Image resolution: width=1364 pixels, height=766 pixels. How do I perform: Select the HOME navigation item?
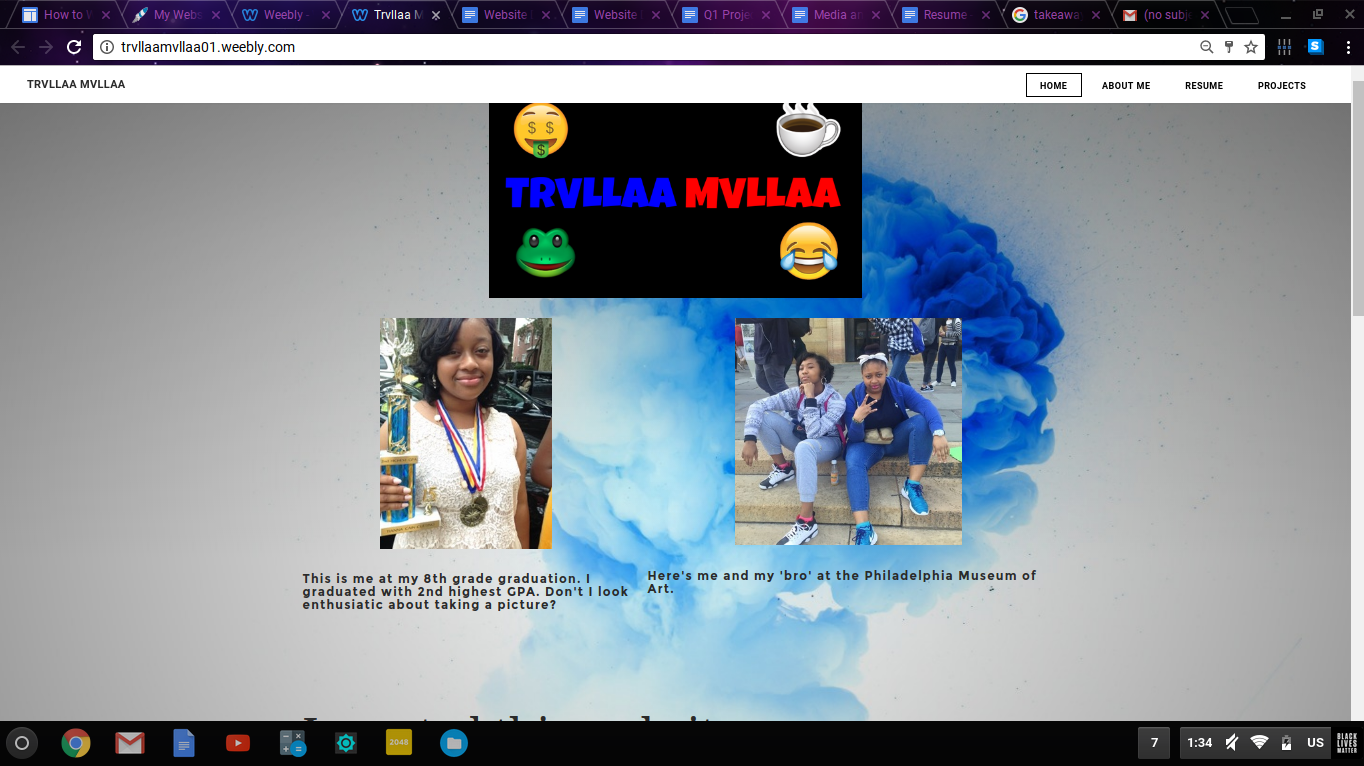click(x=1053, y=85)
